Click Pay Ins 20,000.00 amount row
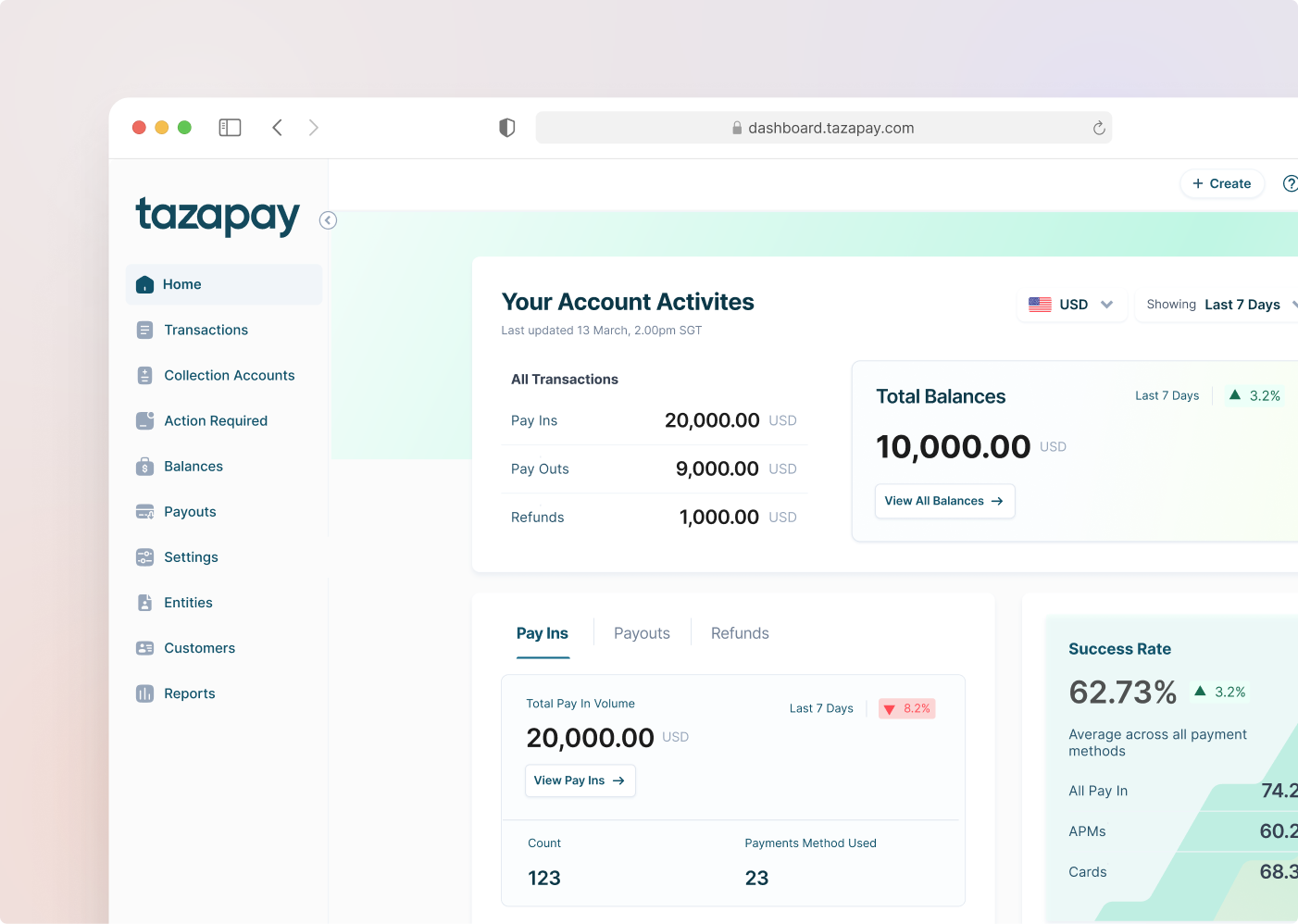1298x924 pixels. click(x=654, y=420)
